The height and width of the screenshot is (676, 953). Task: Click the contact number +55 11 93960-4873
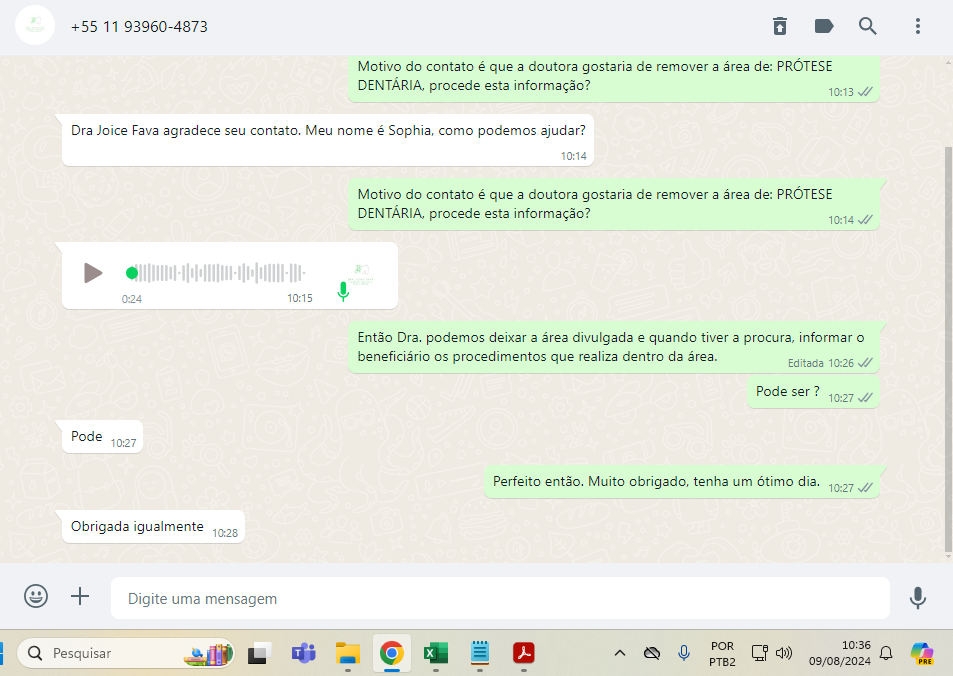coord(139,27)
